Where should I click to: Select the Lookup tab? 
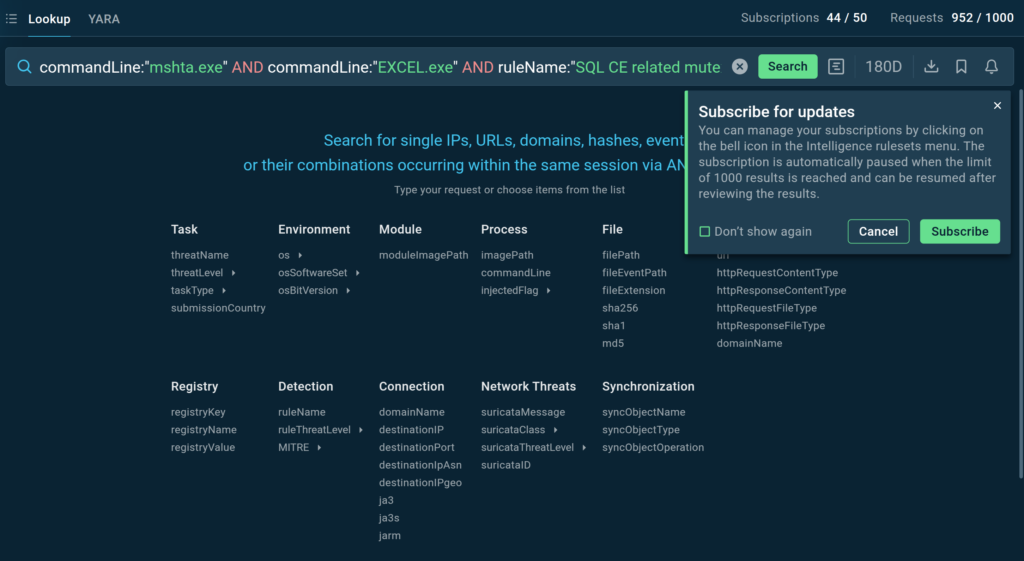pyautogui.click(x=49, y=19)
